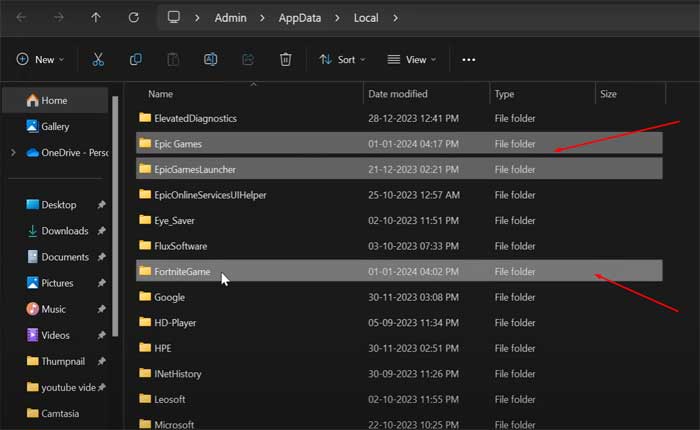Screen dimensions: 700x430
Task: Click the Rename icon in toolbar
Action: pyautogui.click(x=211, y=60)
